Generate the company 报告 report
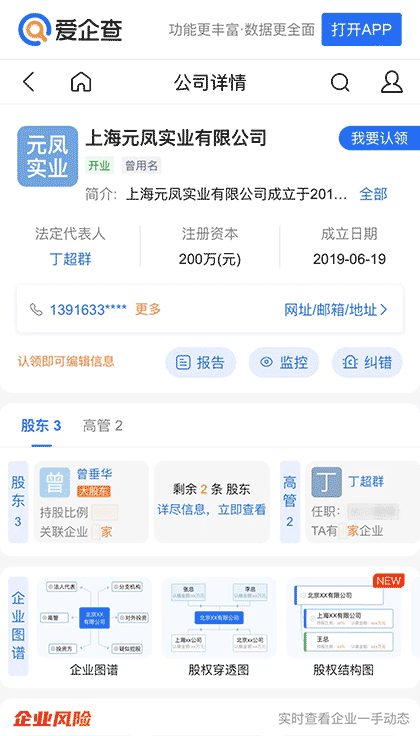The image size is (420, 736). (200, 362)
